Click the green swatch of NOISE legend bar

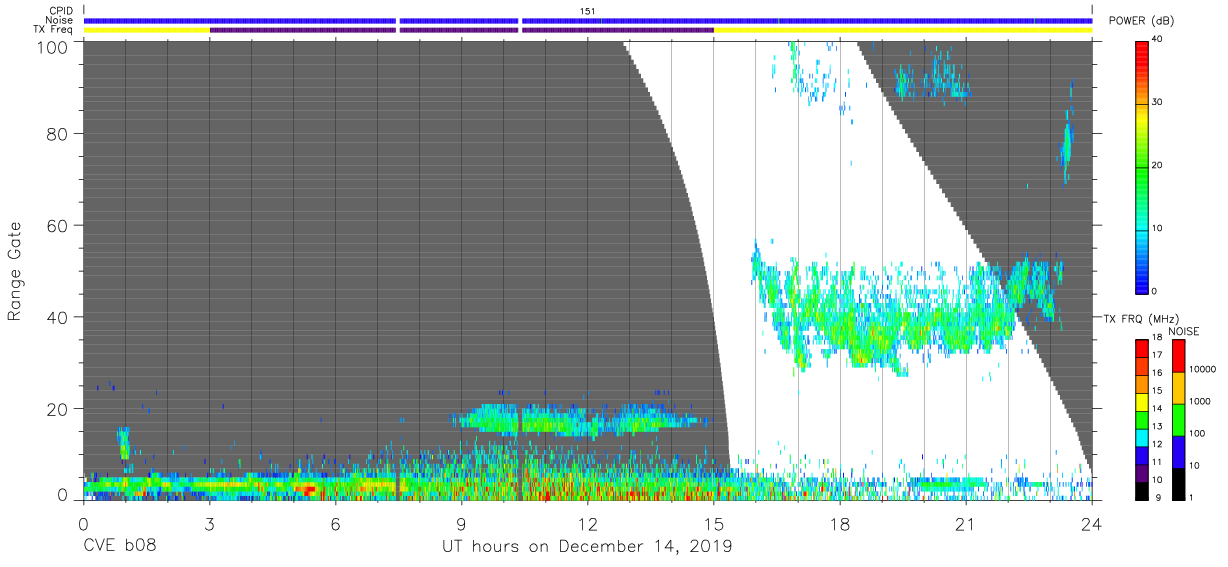pyautogui.click(x=1178, y=419)
